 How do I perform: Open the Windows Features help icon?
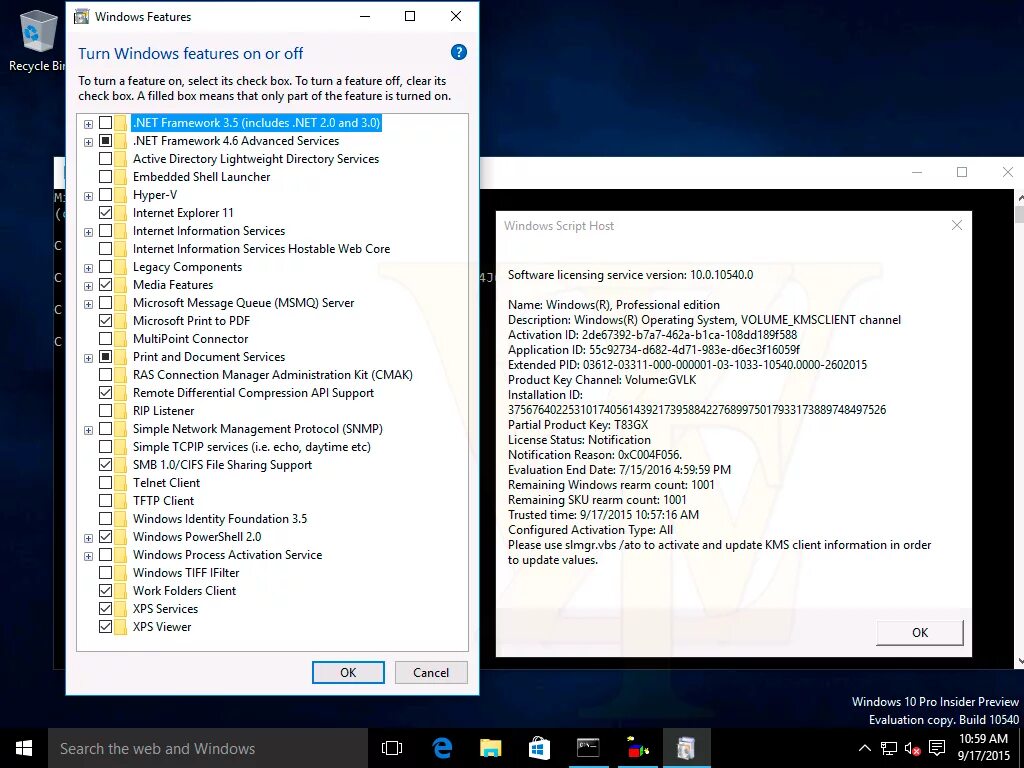(458, 52)
